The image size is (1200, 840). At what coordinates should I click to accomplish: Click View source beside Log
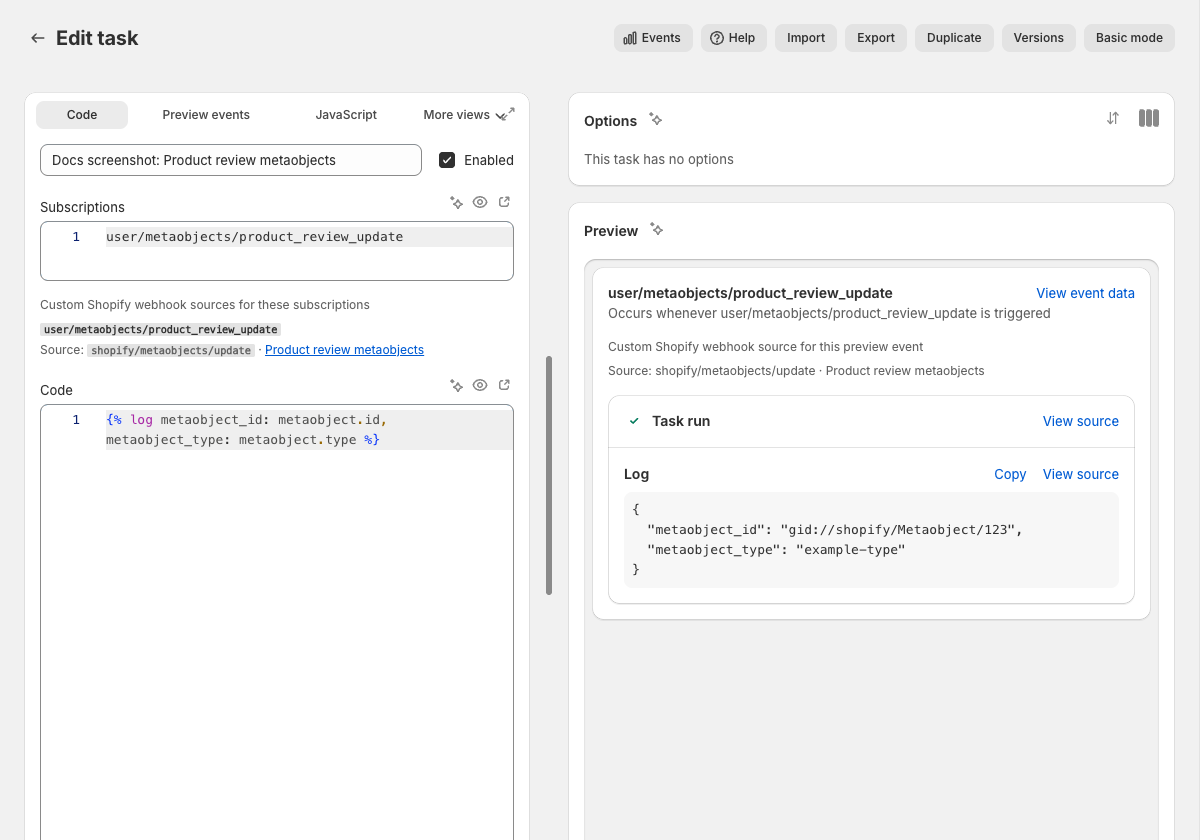(1080, 474)
